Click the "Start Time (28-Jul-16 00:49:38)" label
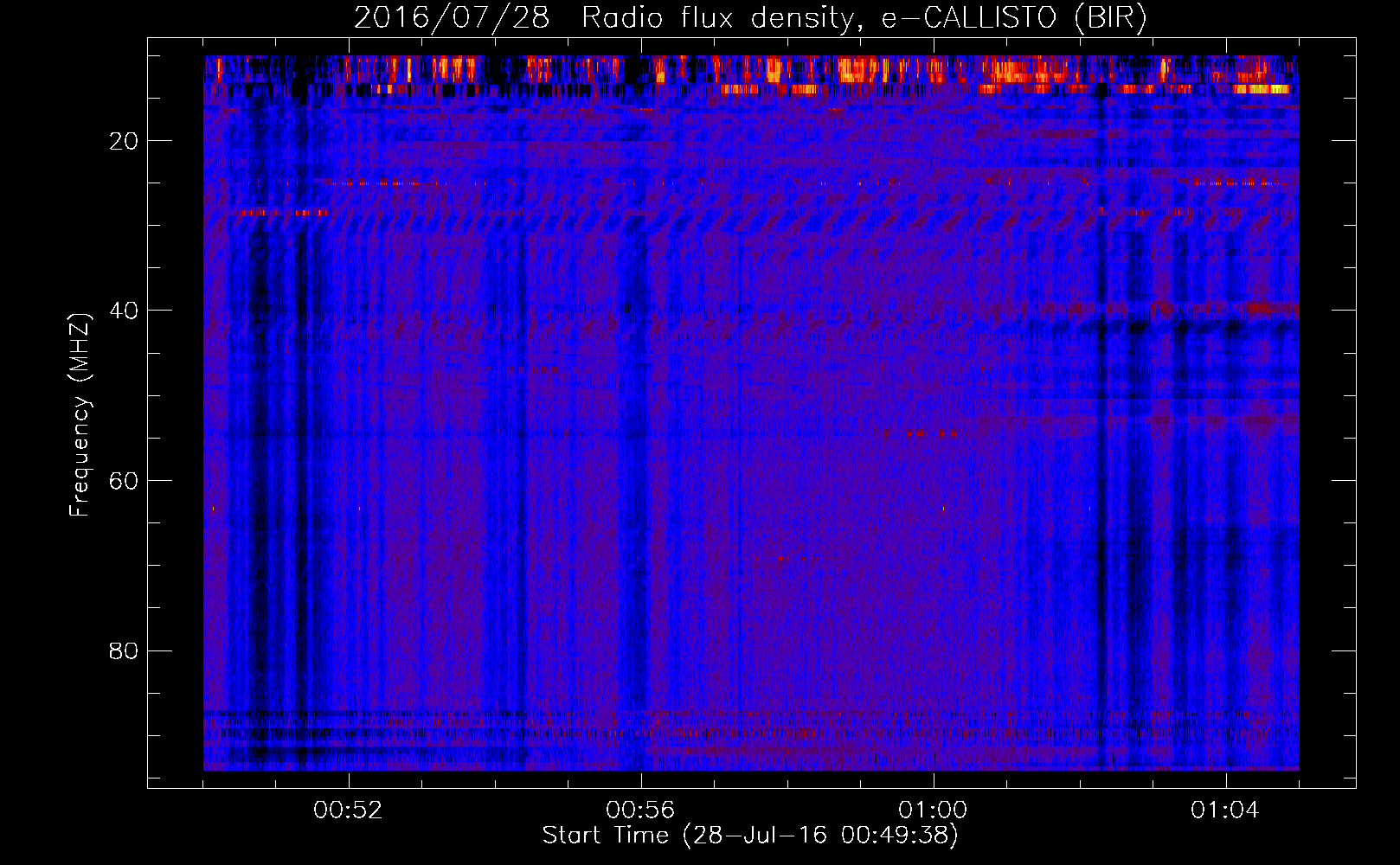The image size is (1400, 865). pyautogui.click(x=750, y=836)
